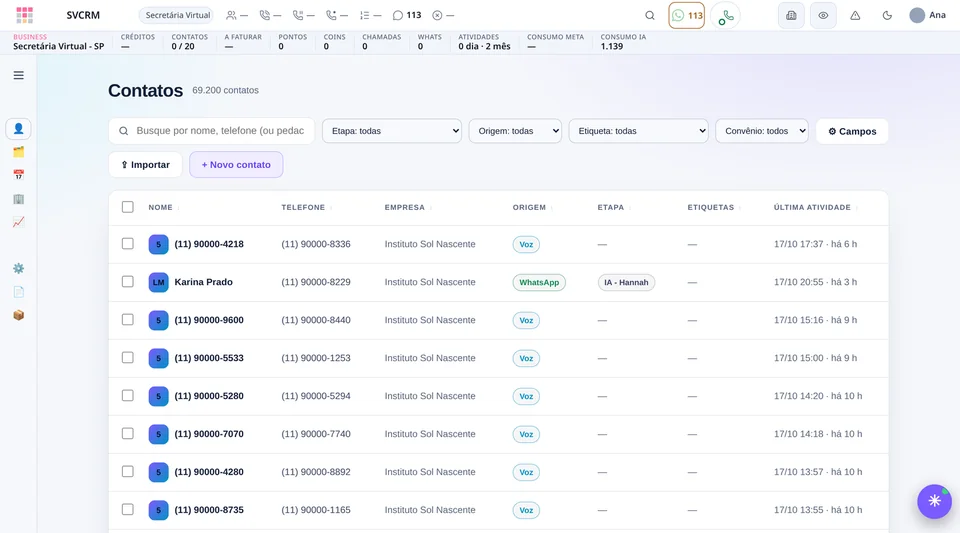Open Contacts person icon in sidebar
960x533 pixels.
[x=18, y=129]
